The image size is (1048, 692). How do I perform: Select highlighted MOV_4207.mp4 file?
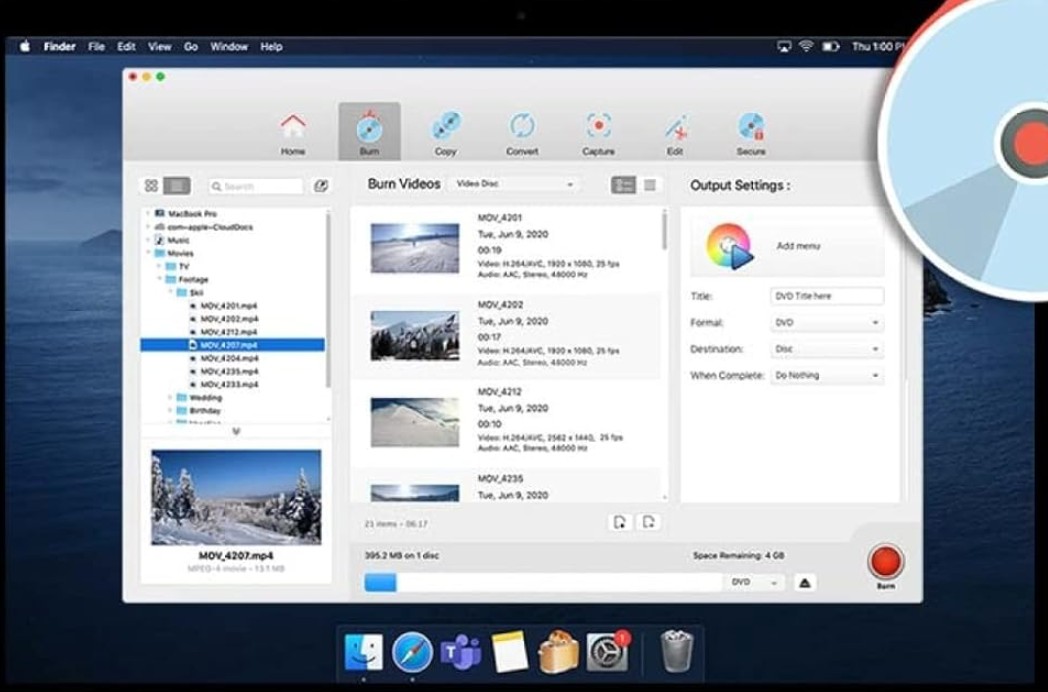pos(233,345)
